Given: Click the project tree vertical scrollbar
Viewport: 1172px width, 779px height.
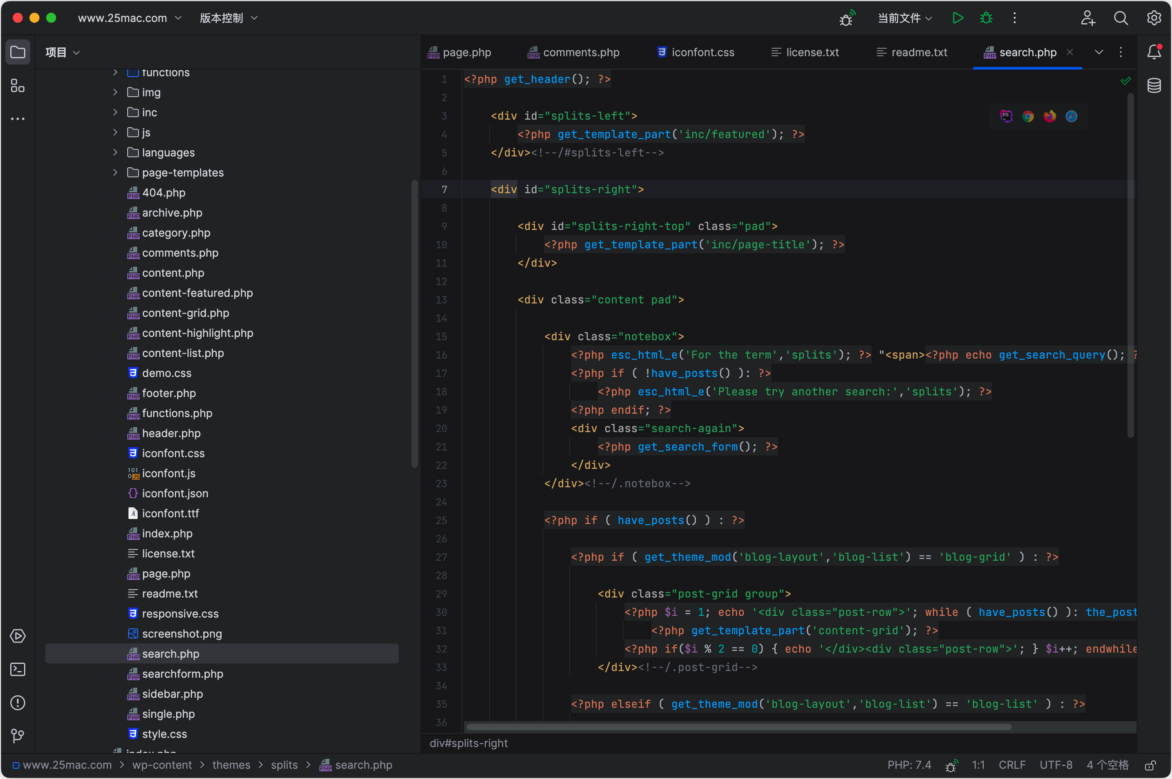Looking at the screenshot, I should tap(415, 324).
